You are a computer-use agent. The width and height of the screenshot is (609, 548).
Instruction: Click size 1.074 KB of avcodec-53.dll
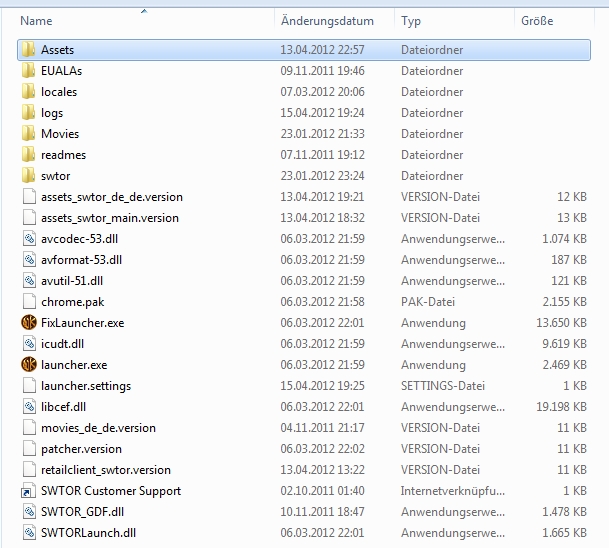(564, 238)
